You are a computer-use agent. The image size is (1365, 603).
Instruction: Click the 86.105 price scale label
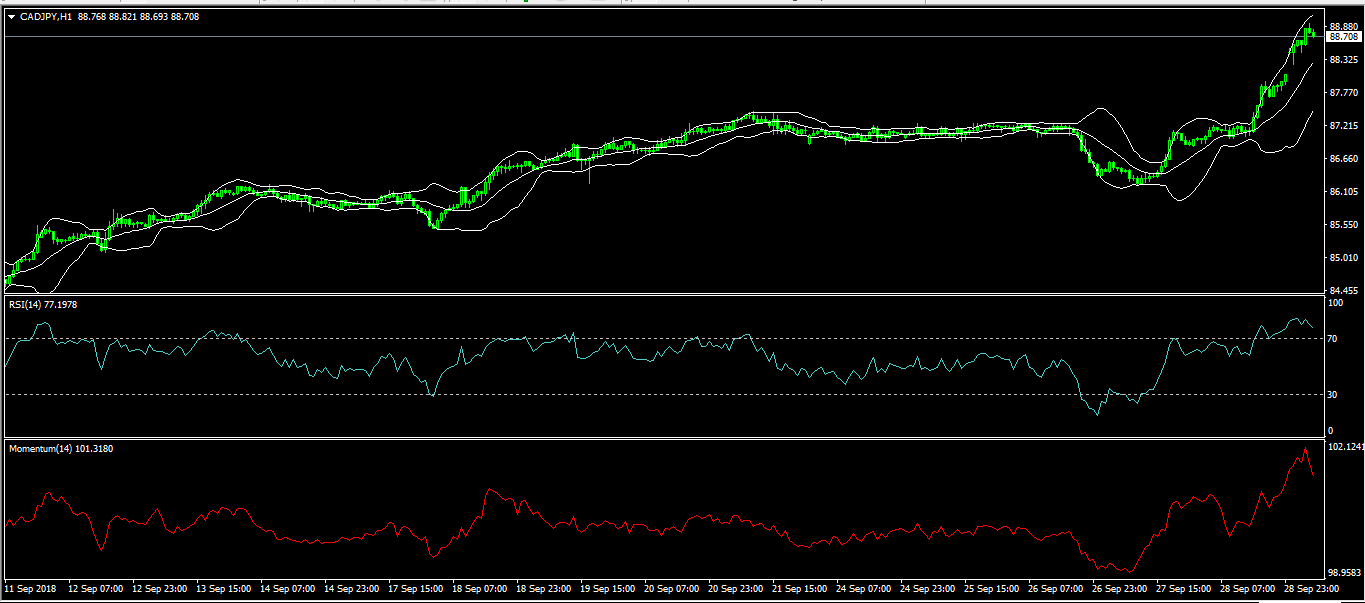coord(1342,192)
